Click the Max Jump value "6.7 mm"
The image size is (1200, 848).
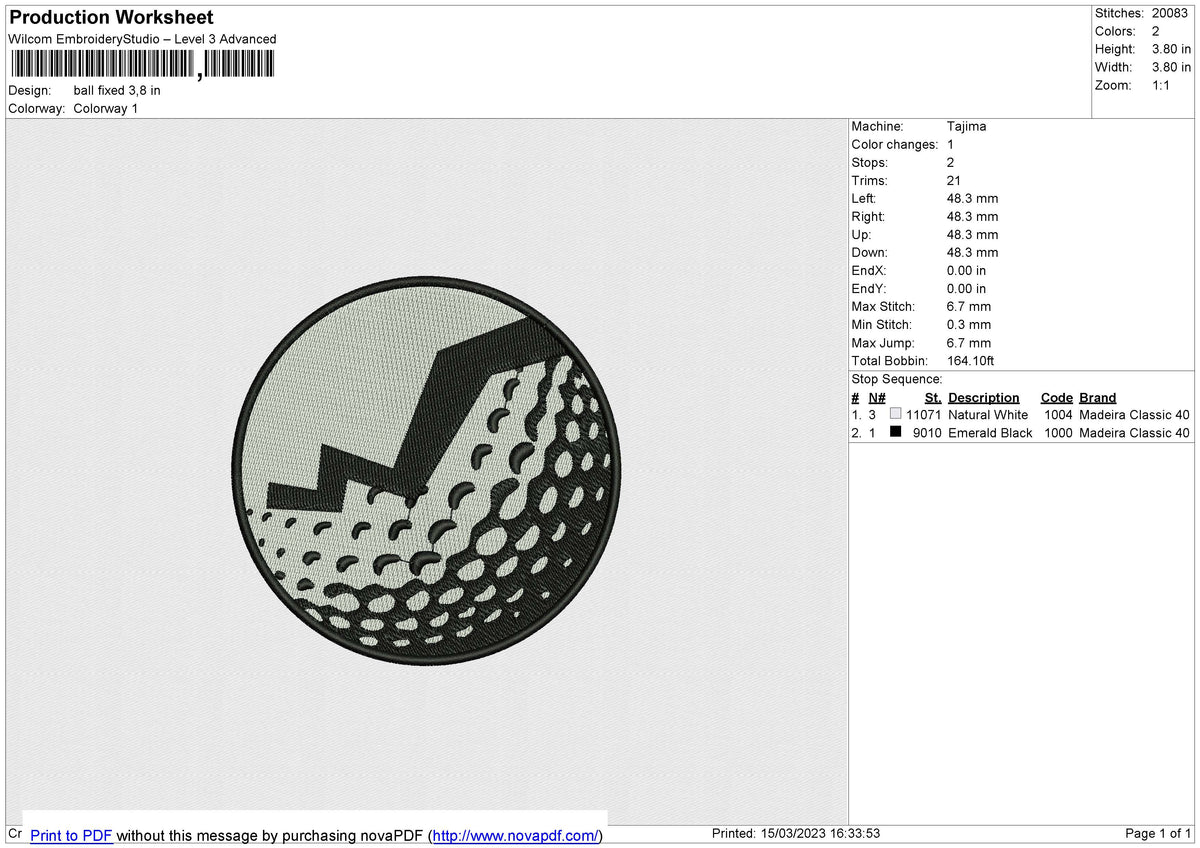969,343
